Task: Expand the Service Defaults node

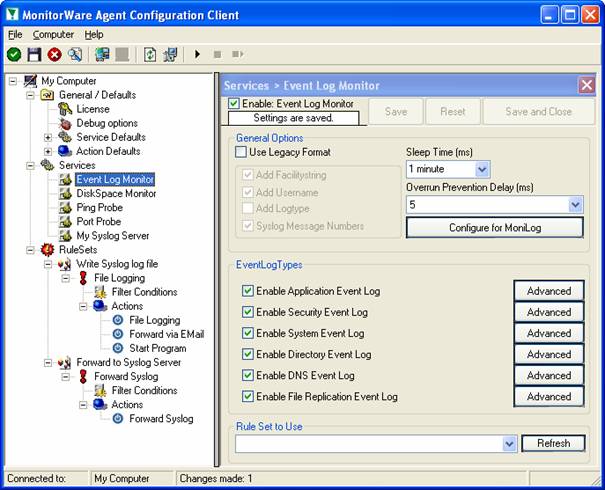Action: (x=48, y=137)
